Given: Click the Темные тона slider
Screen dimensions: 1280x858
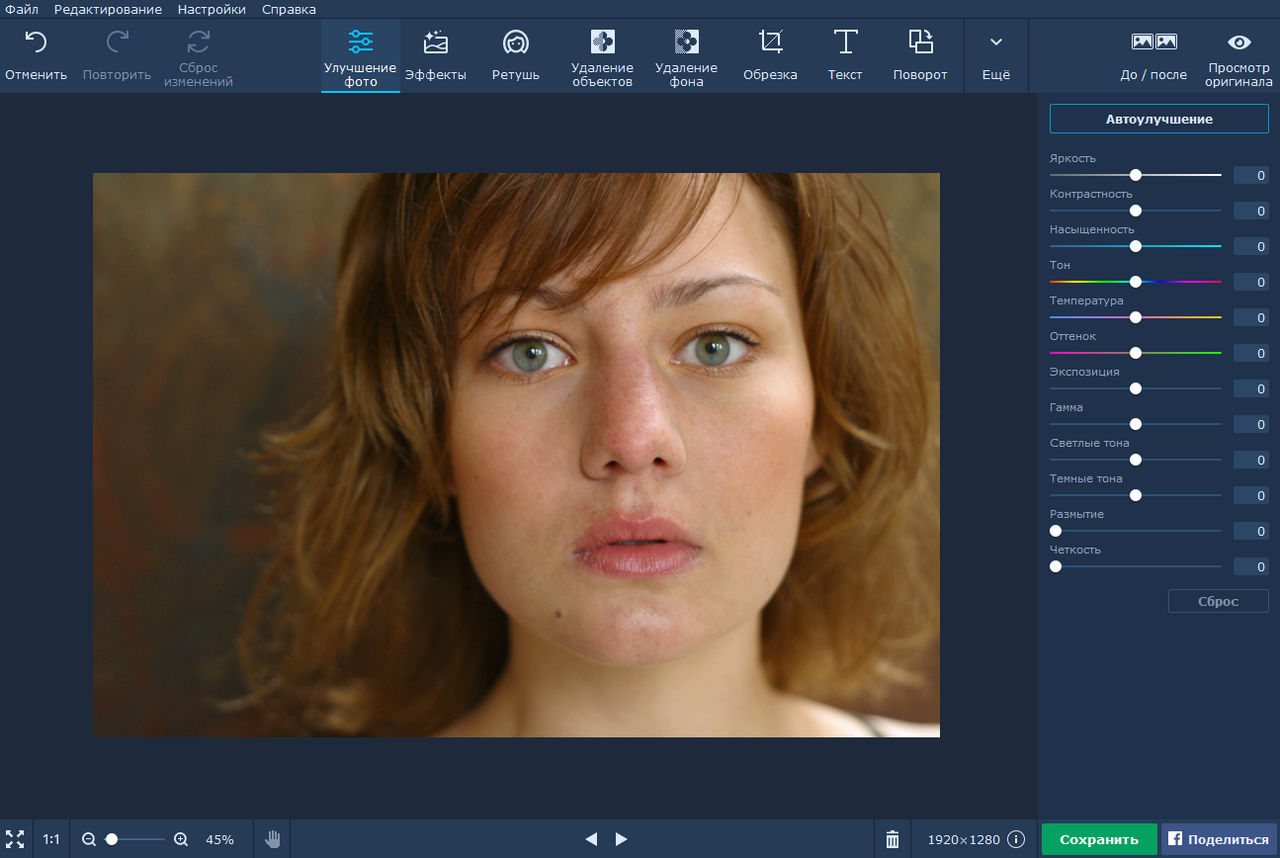Looking at the screenshot, I should [x=1136, y=495].
